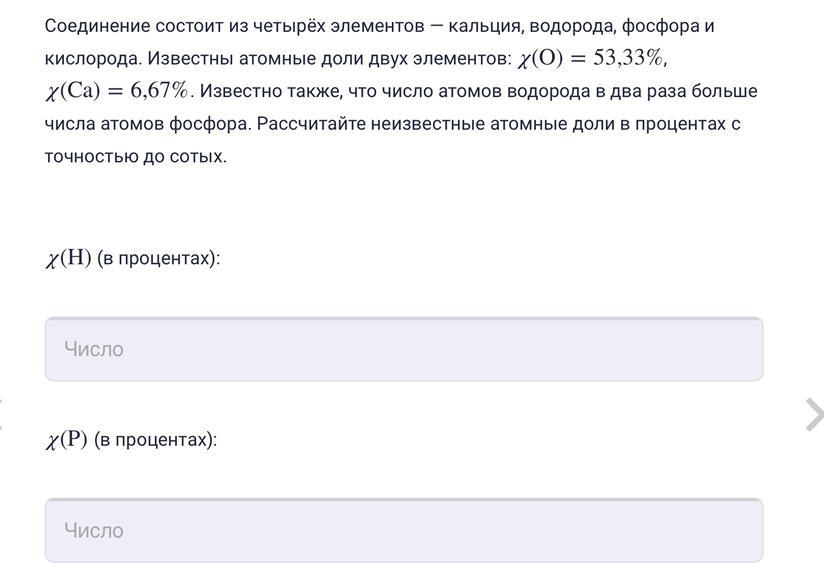Click the word 'Соединение' in problem text
The width and height of the screenshot is (824, 576).
click(x=97, y=25)
